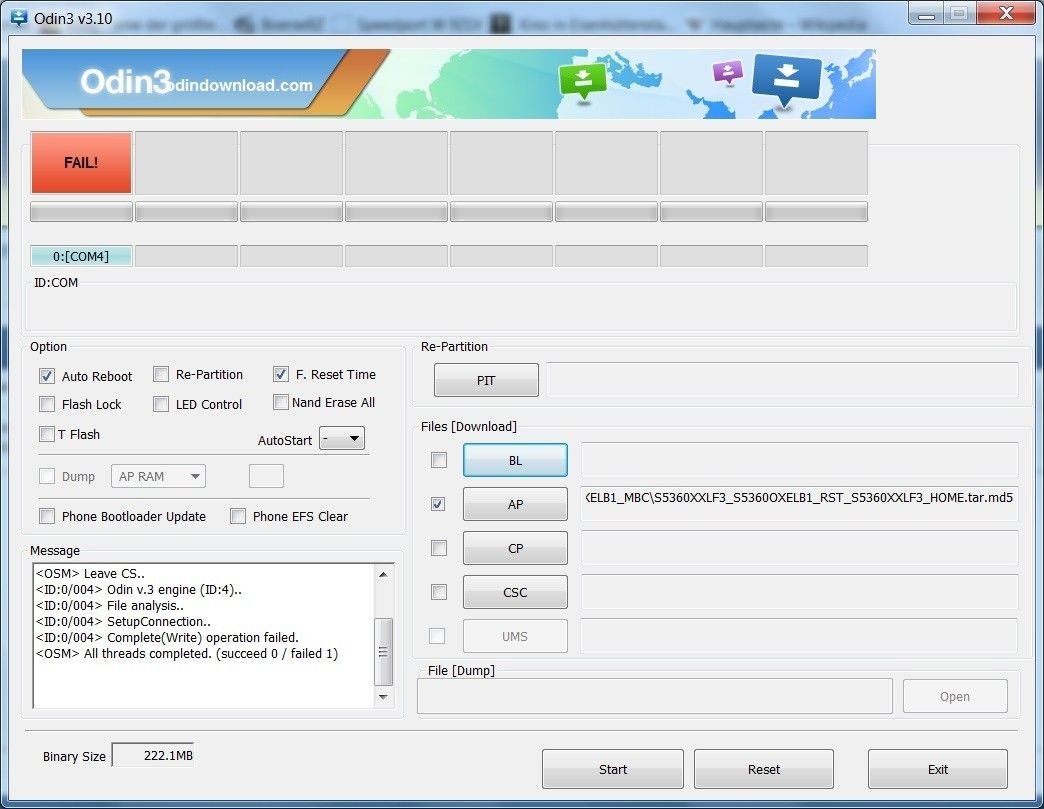This screenshot has width=1044, height=809.
Task: Click the odindownload.com banner text
Action: (241, 85)
